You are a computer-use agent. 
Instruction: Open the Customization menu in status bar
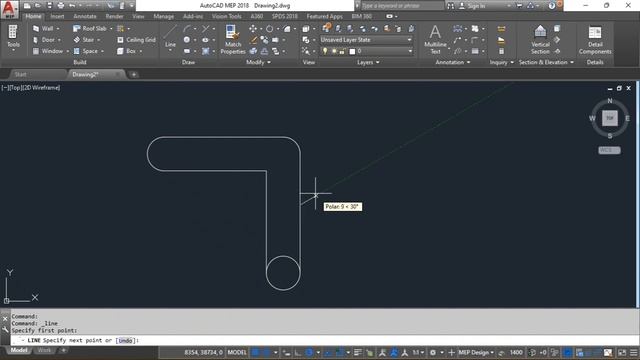633,353
